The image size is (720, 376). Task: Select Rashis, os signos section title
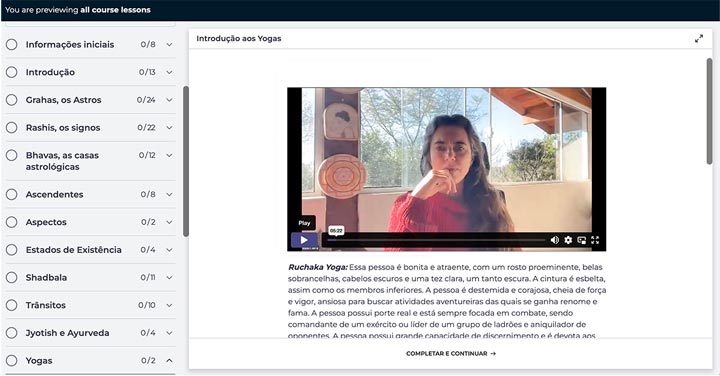pos(63,128)
